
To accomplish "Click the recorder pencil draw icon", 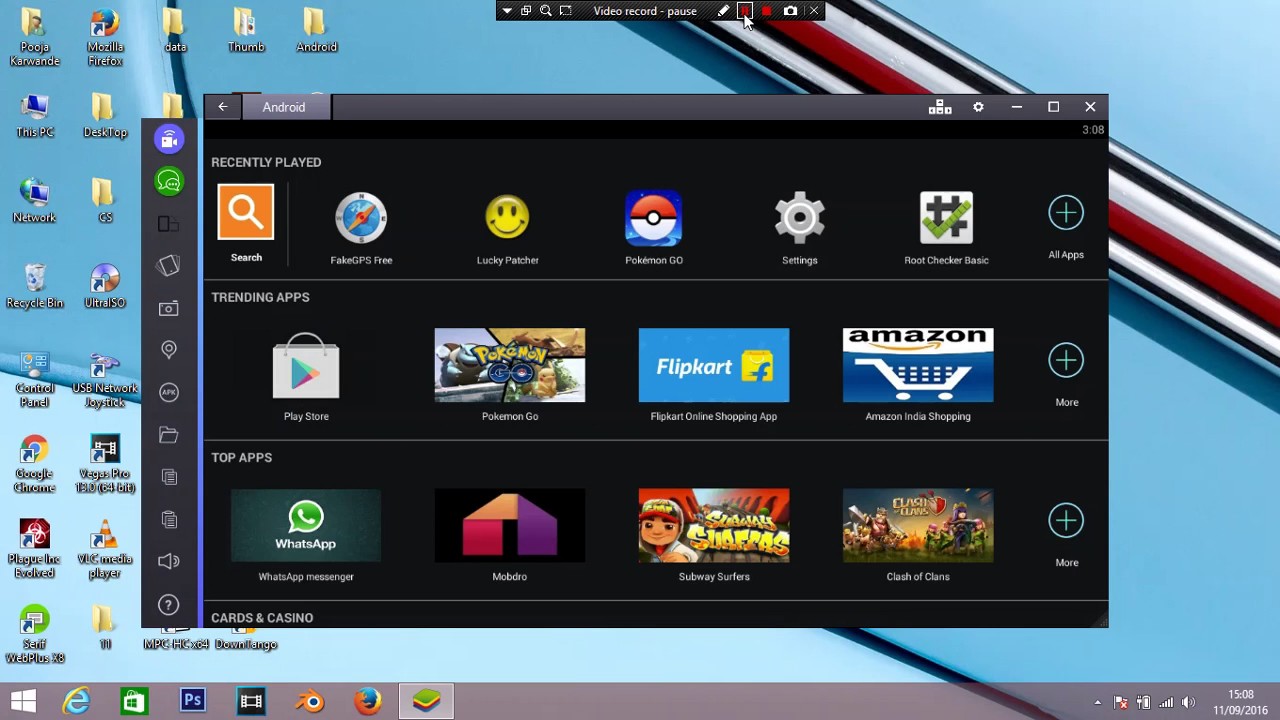I will coord(723,11).
